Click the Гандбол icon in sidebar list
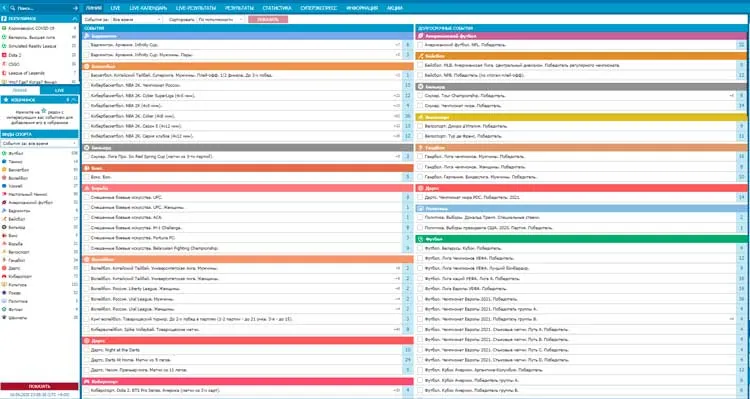Screen dimensions: 750x399 pyautogui.click(x=4, y=260)
